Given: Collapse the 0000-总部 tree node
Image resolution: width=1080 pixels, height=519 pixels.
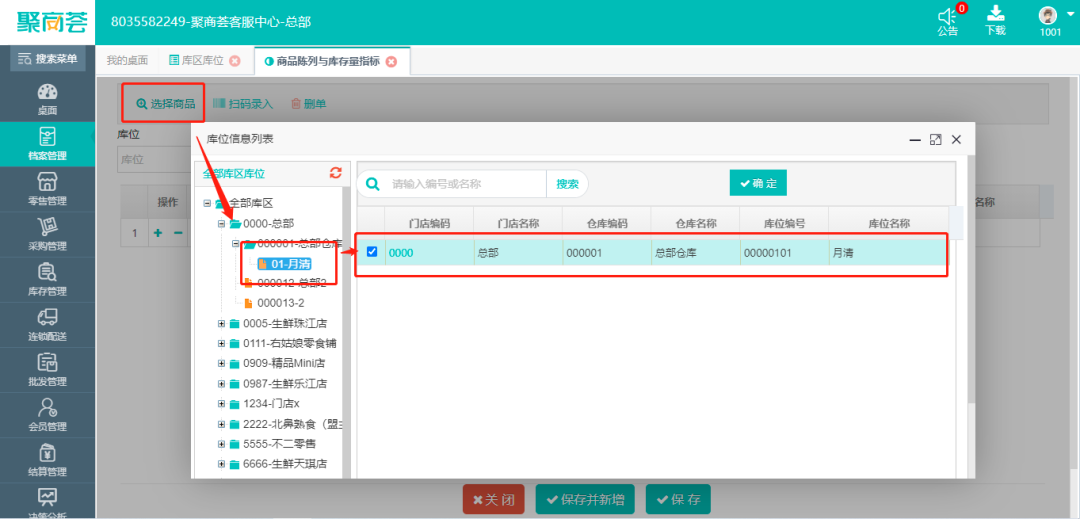Looking at the screenshot, I should click(x=221, y=223).
